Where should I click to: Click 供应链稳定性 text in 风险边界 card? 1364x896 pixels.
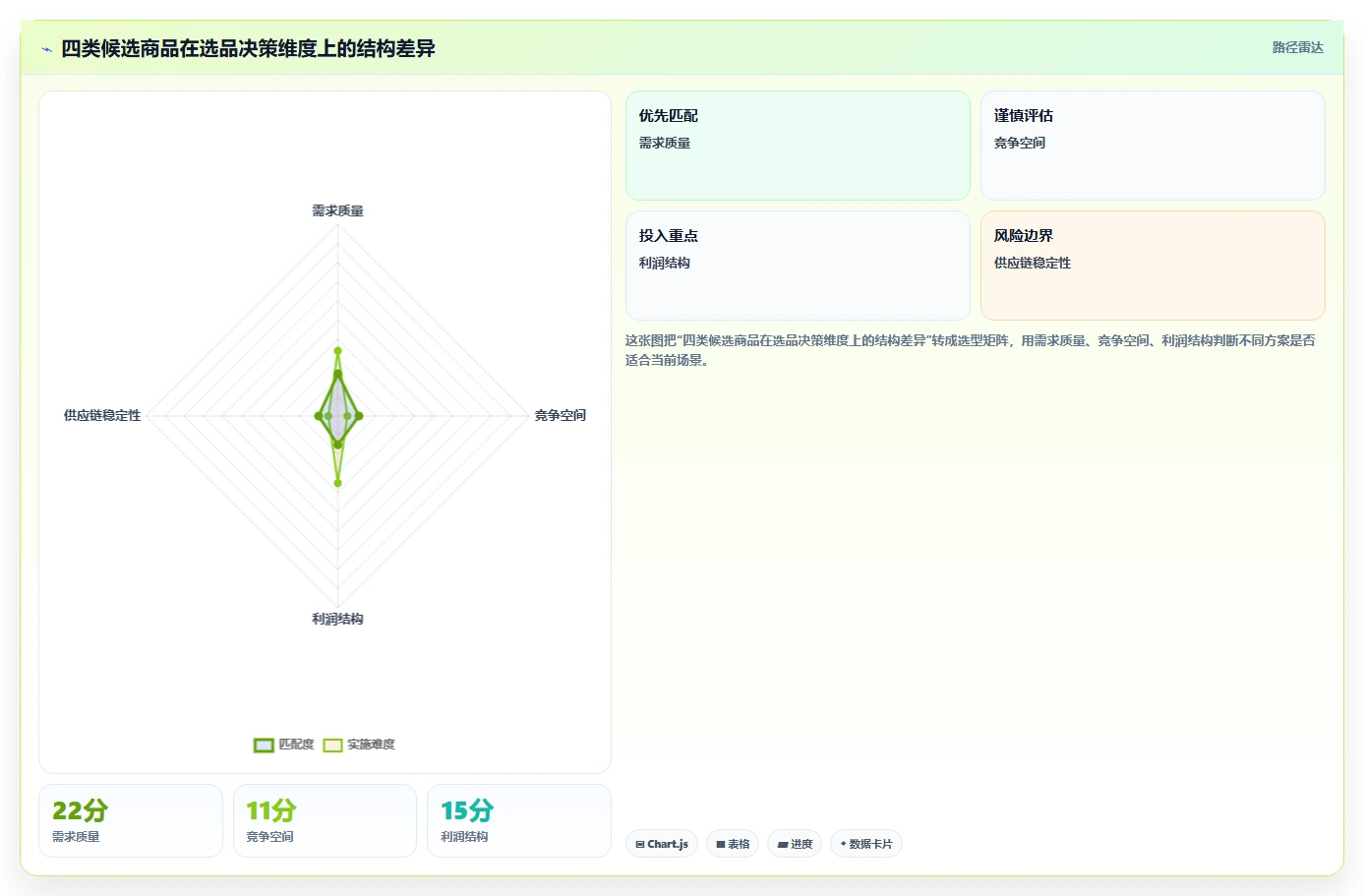pyautogui.click(x=1033, y=263)
